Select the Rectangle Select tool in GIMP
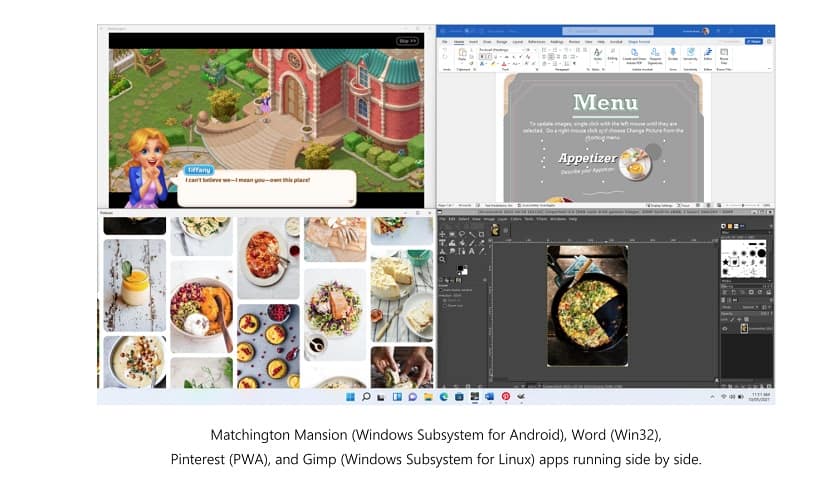Viewport: 840px width, 482px height. [x=452, y=235]
